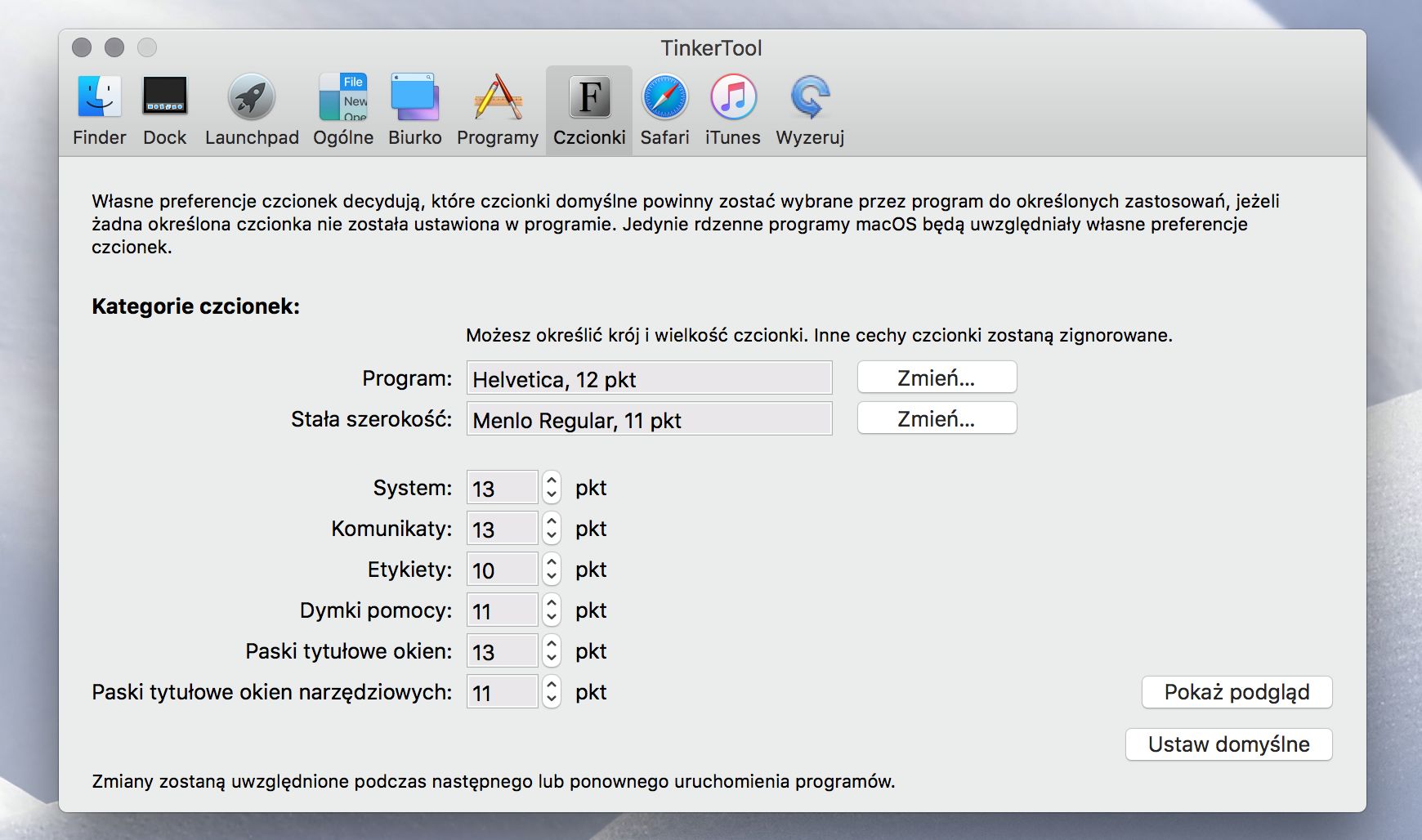Click Zmień… beside Stała szerokość font
Screen dimensions: 1422x840
pyautogui.click(x=937, y=418)
